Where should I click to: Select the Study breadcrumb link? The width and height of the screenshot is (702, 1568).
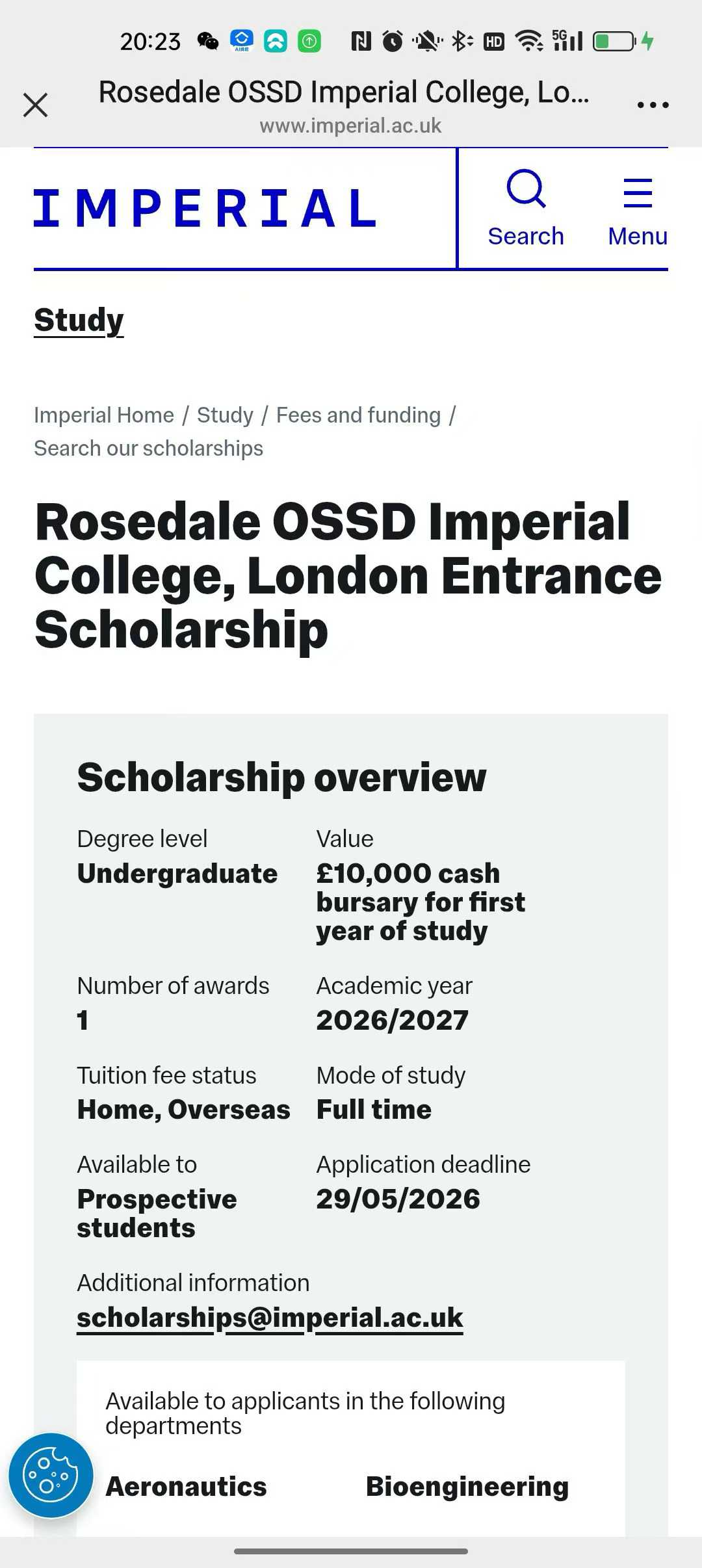(x=225, y=415)
